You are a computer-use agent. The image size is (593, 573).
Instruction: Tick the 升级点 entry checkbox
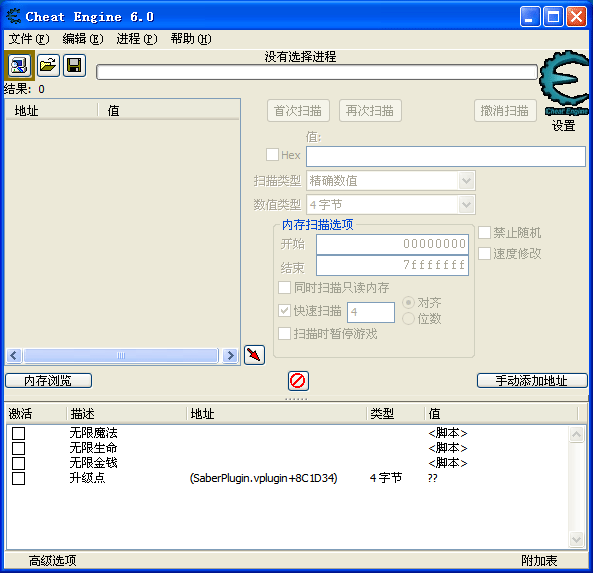tap(18, 478)
